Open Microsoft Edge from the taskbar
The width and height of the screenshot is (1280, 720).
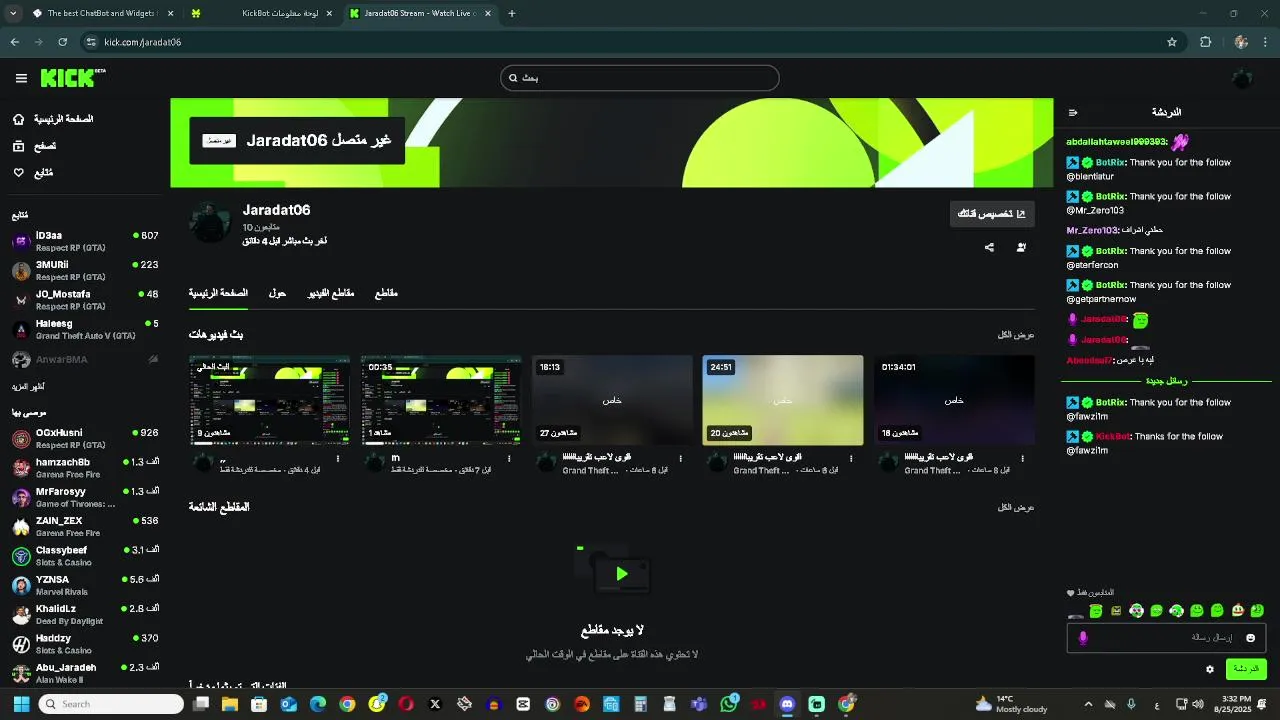coord(318,704)
